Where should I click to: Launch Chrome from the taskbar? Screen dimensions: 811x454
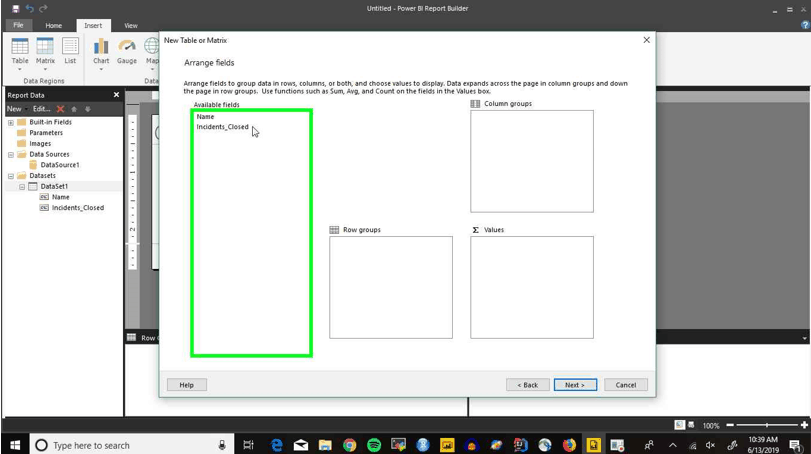[x=350, y=445]
